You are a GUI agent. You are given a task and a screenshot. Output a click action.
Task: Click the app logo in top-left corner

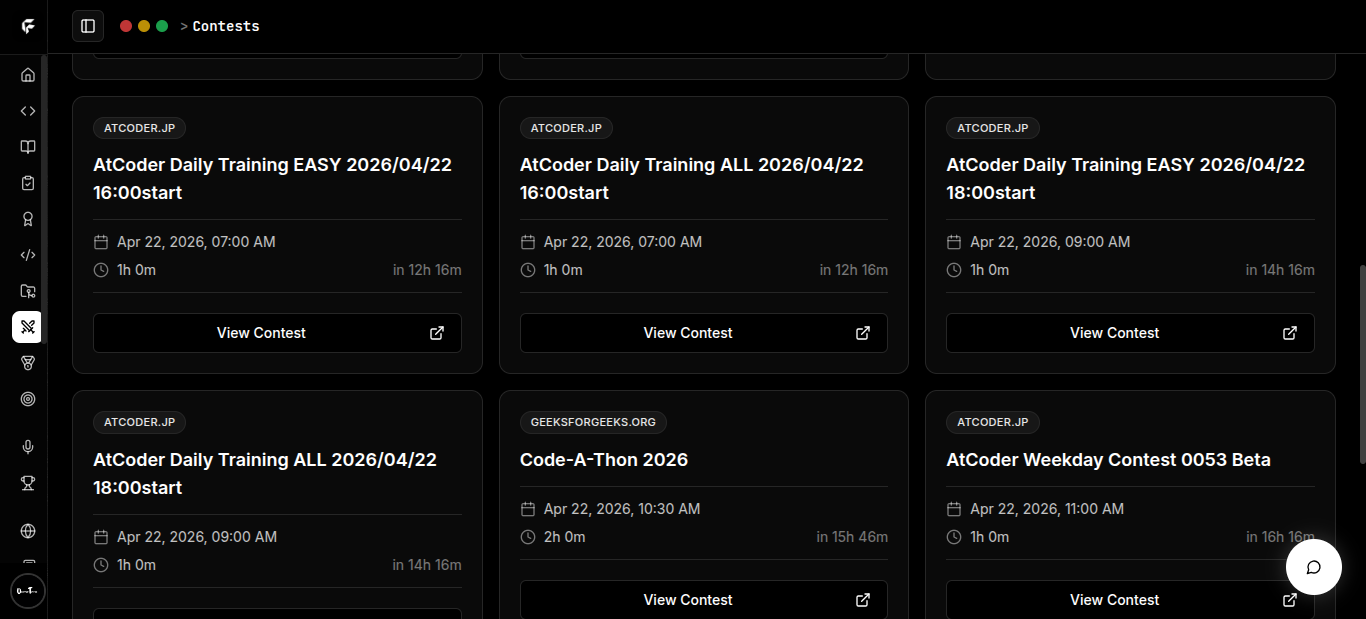[x=28, y=26]
